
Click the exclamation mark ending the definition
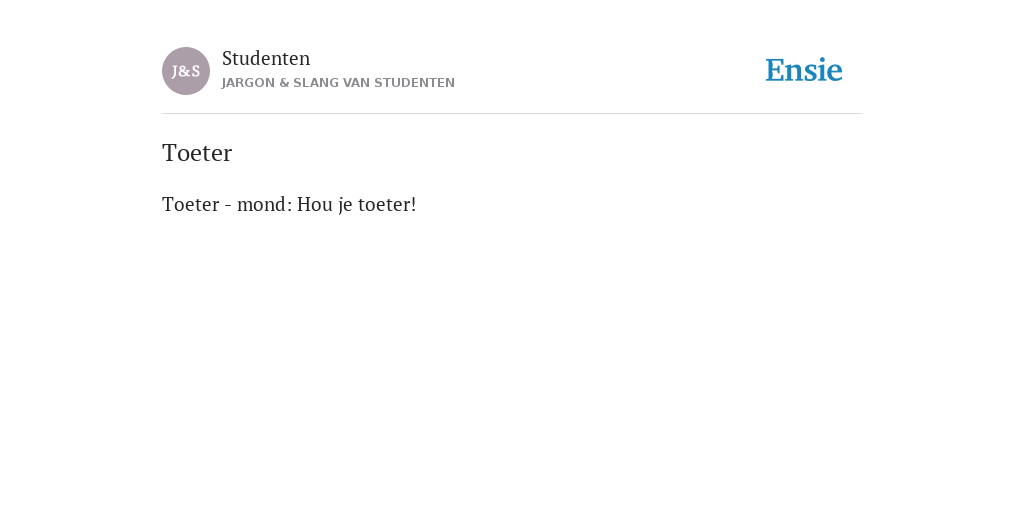click(x=413, y=204)
